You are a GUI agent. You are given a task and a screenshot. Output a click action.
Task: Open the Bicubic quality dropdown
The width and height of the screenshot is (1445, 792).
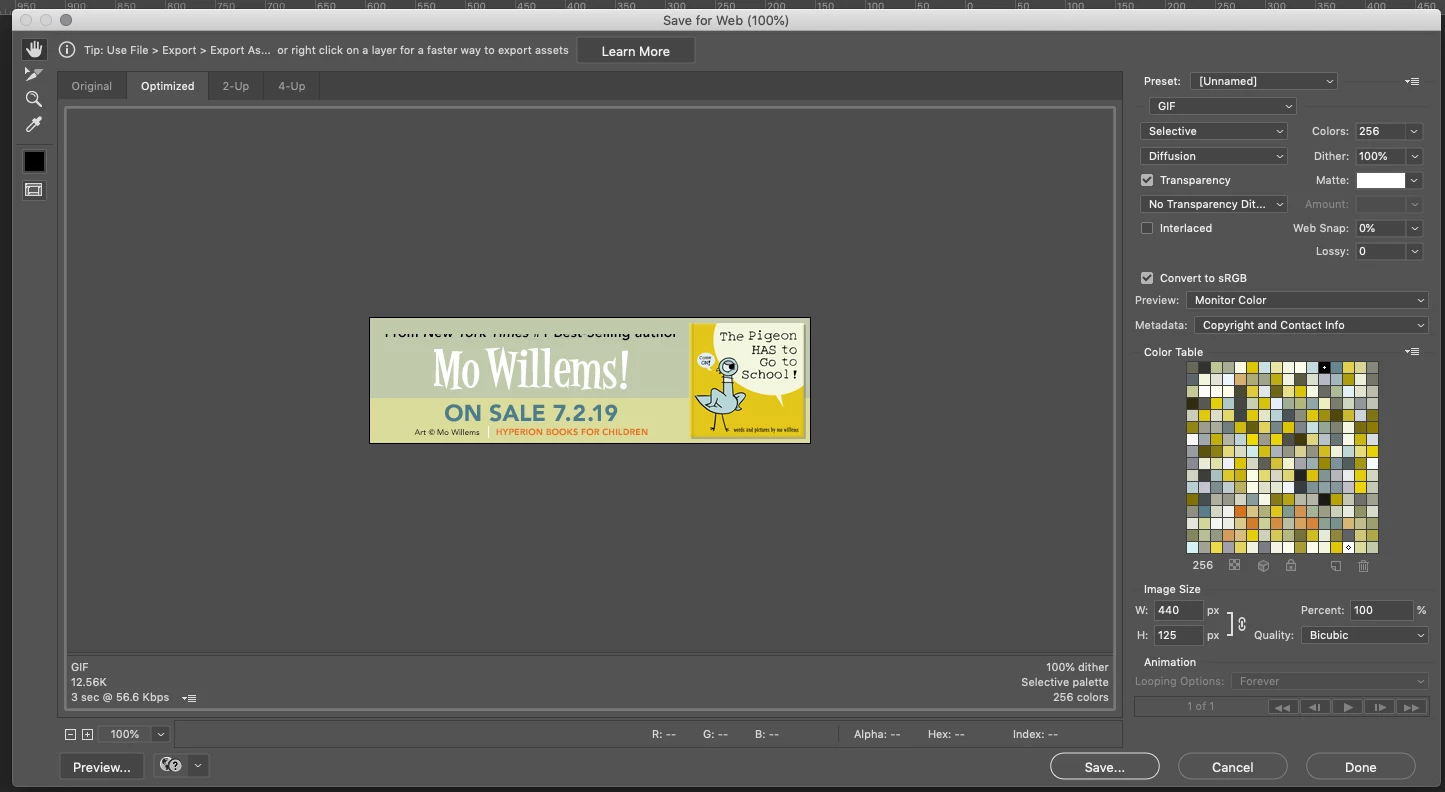coord(1365,635)
